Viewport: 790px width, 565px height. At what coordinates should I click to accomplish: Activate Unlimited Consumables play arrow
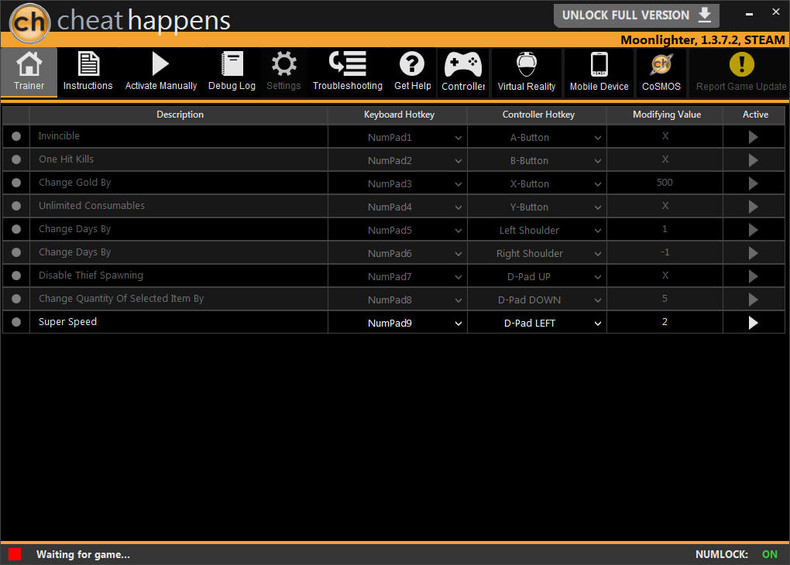(x=753, y=207)
